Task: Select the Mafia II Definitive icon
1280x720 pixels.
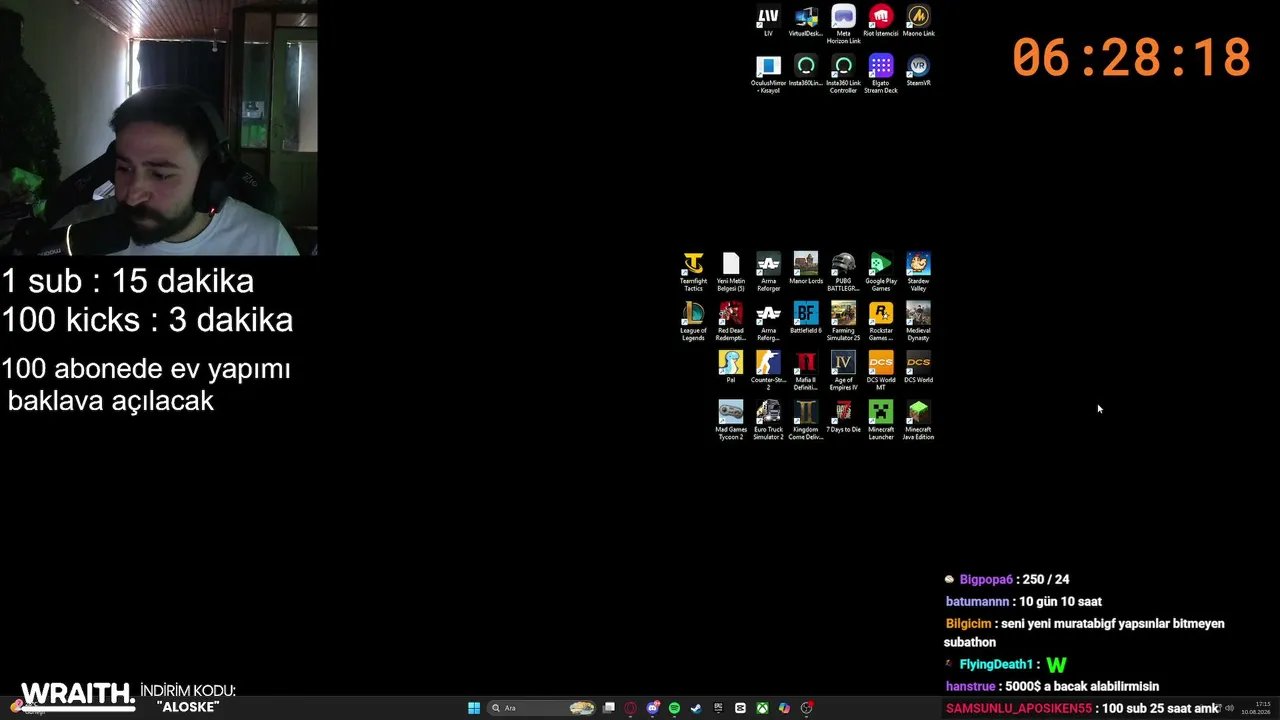Action: pyautogui.click(x=806, y=370)
